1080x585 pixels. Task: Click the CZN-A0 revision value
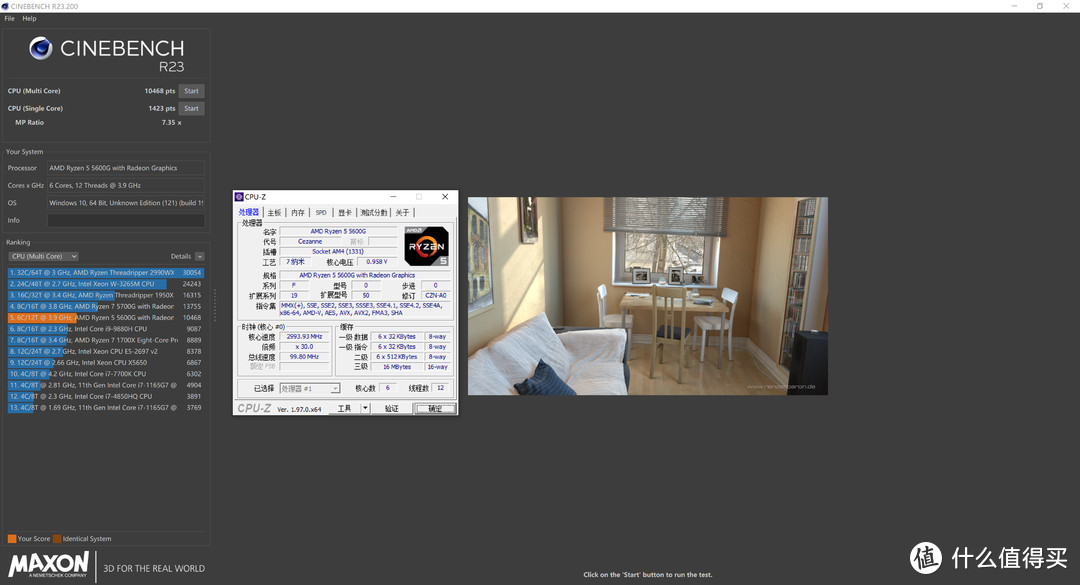pos(435,296)
